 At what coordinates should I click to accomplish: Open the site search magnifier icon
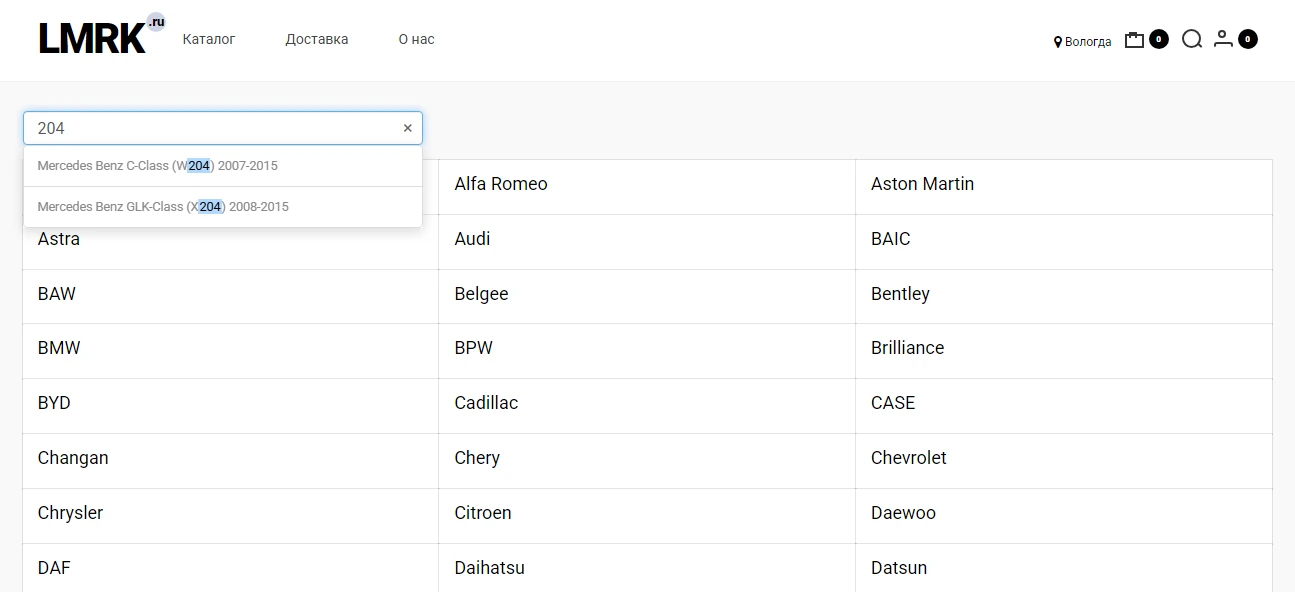tap(1192, 39)
